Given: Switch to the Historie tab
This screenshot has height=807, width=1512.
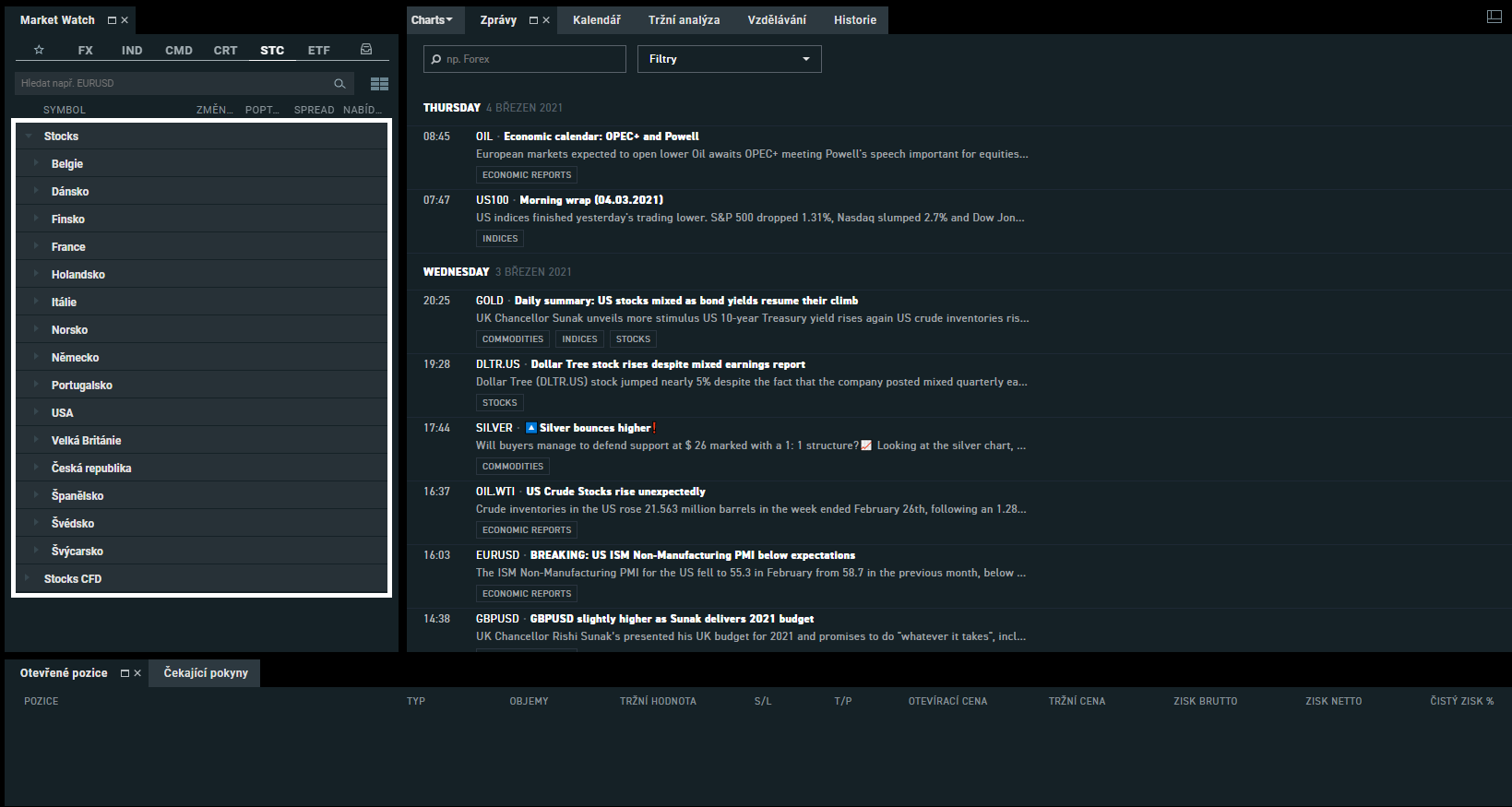Looking at the screenshot, I should click(x=855, y=20).
